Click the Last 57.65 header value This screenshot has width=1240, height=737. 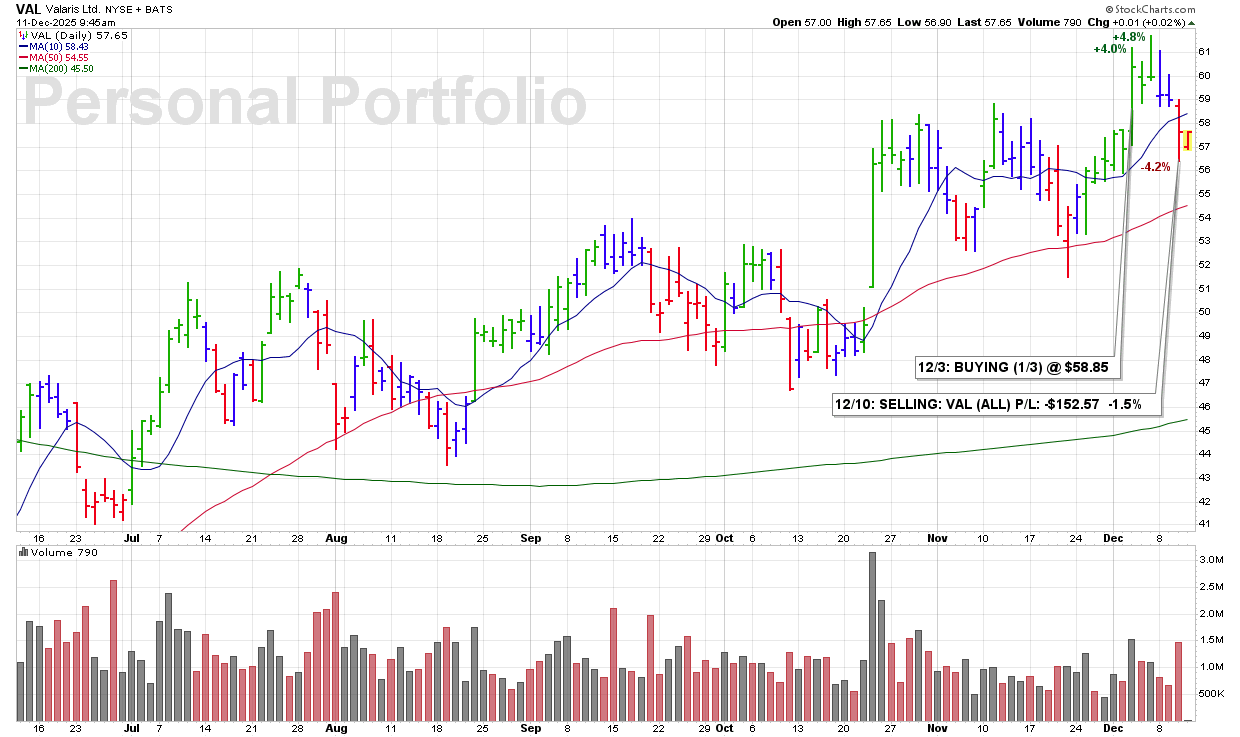[x=986, y=22]
